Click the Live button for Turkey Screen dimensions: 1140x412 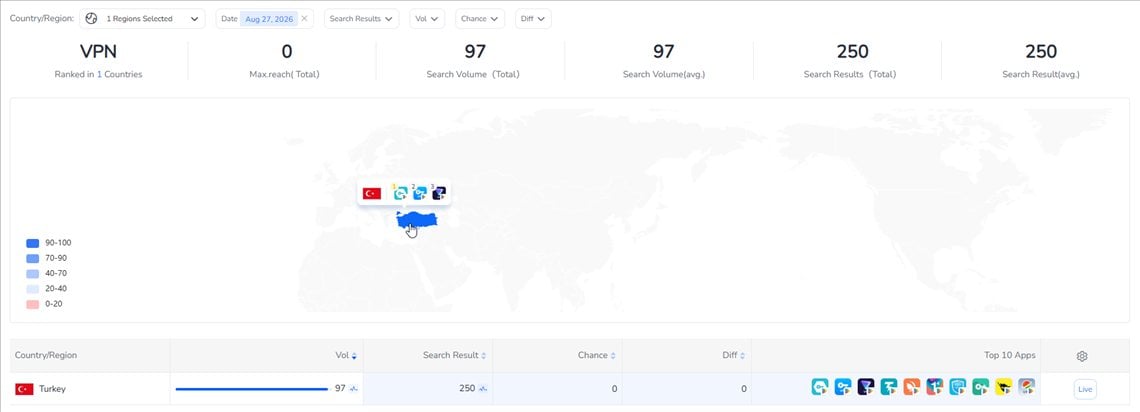point(1085,389)
